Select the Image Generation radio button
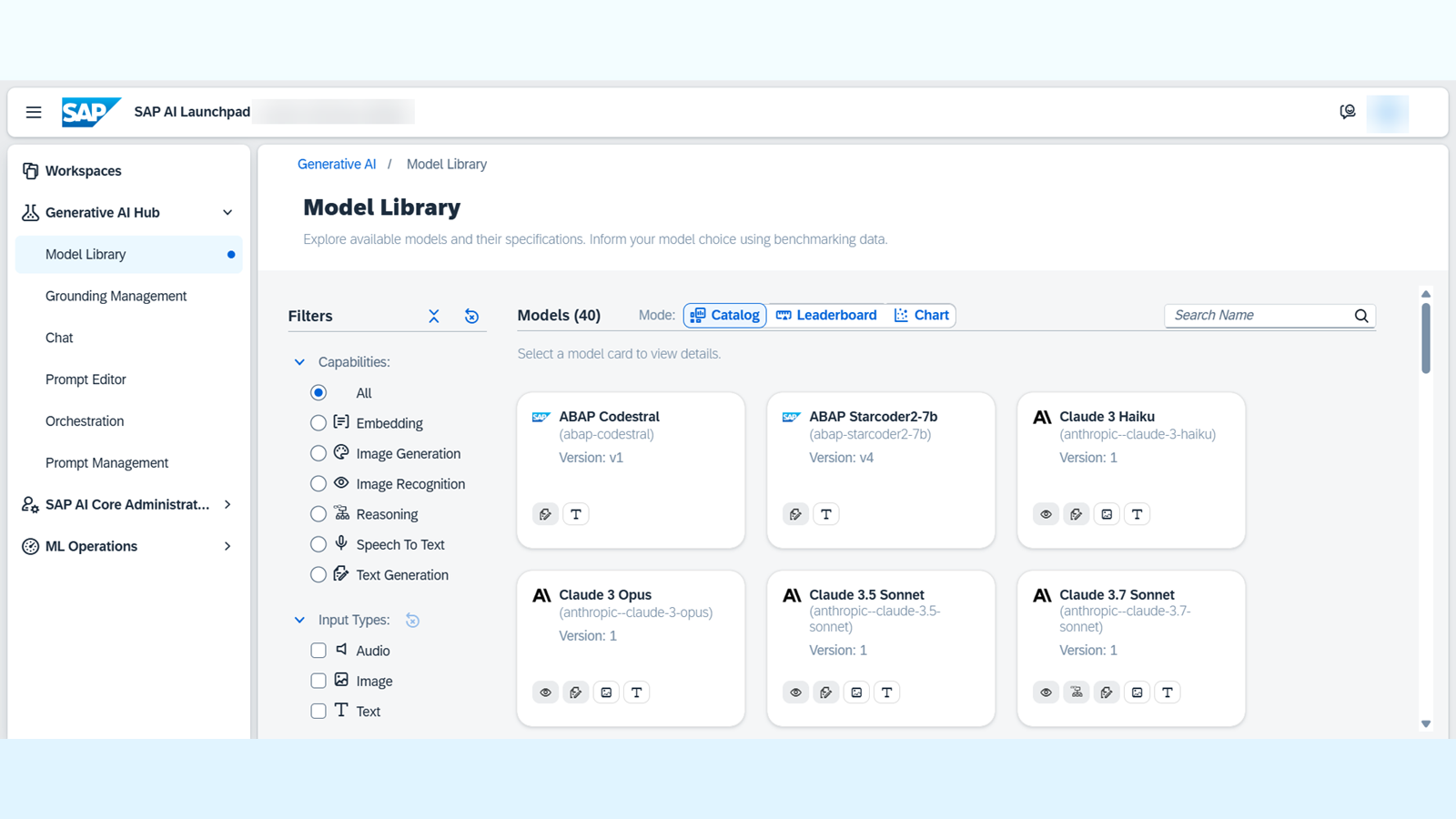The width and height of the screenshot is (1456, 819). [x=318, y=453]
